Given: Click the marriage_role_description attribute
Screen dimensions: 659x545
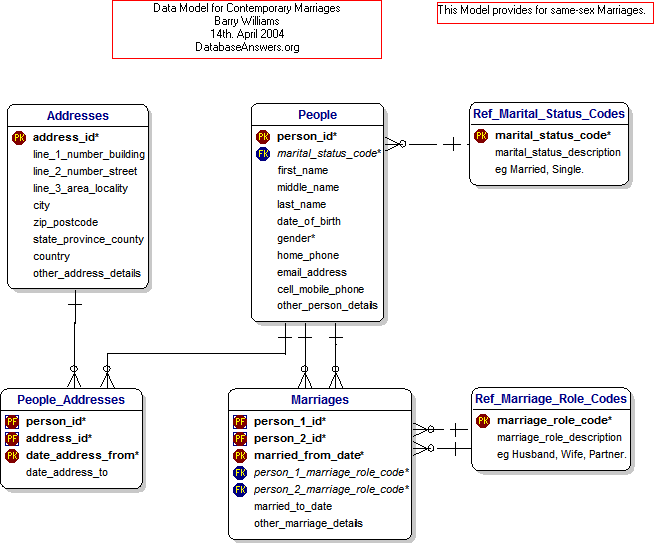Looking at the screenshot, I should click(559, 437).
